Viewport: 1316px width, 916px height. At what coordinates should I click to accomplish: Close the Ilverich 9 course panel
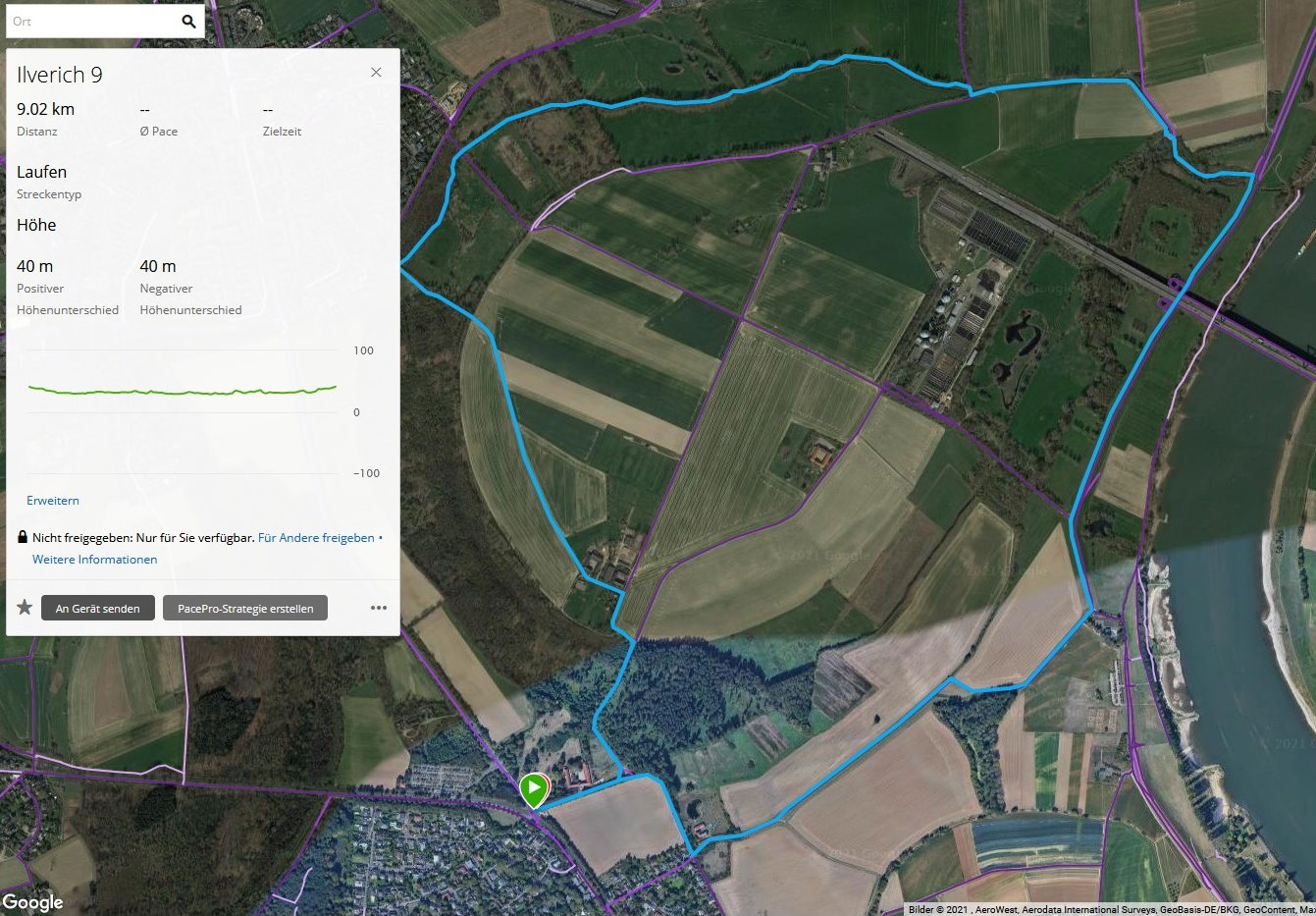(x=376, y=73)
